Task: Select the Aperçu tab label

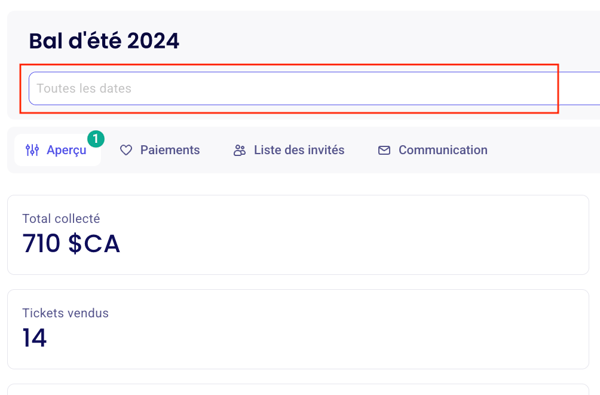Action: [67, 150]
